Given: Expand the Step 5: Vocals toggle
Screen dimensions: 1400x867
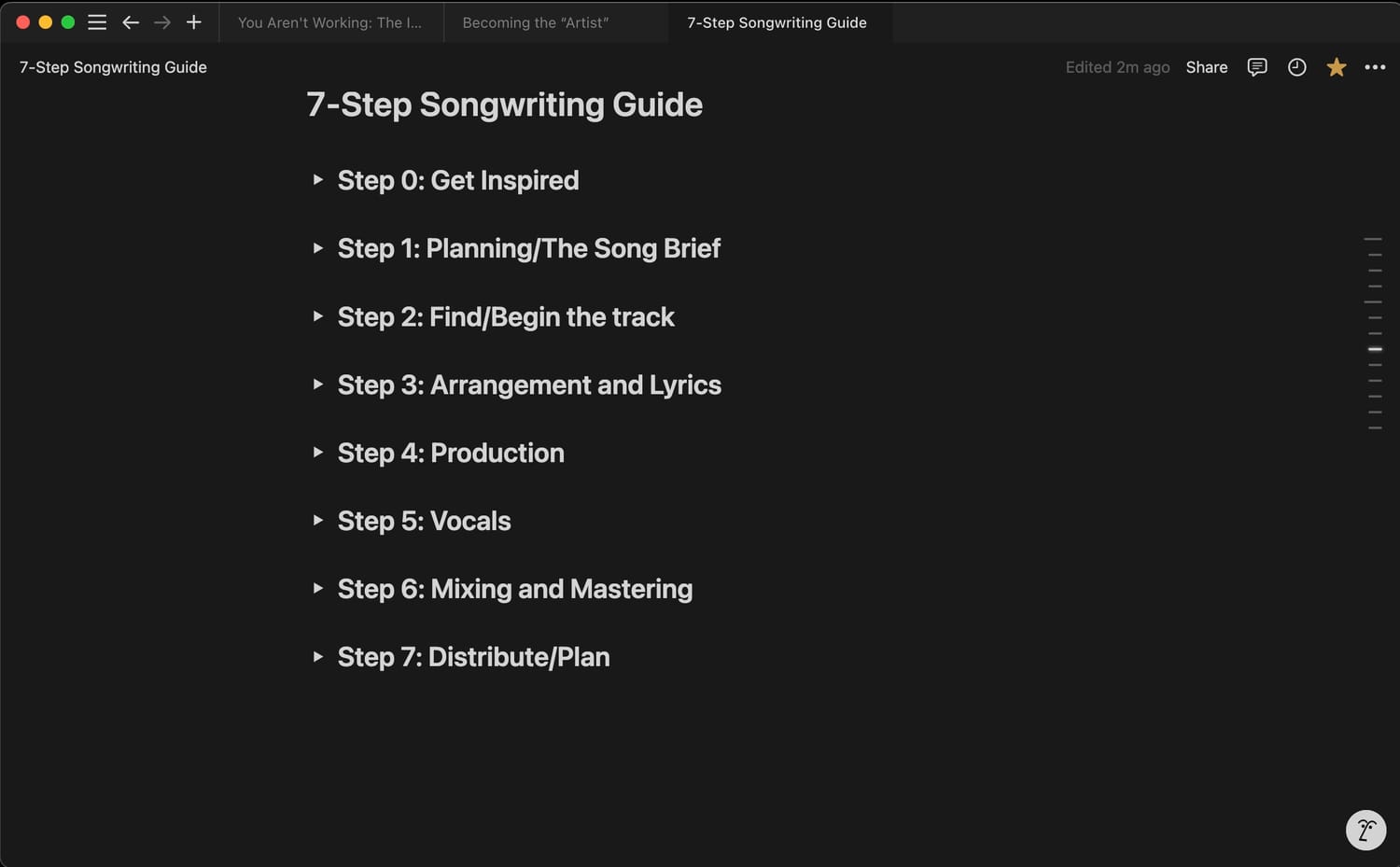Looking at the screenshot, I should pyautogui.click(x=318, y=521).
